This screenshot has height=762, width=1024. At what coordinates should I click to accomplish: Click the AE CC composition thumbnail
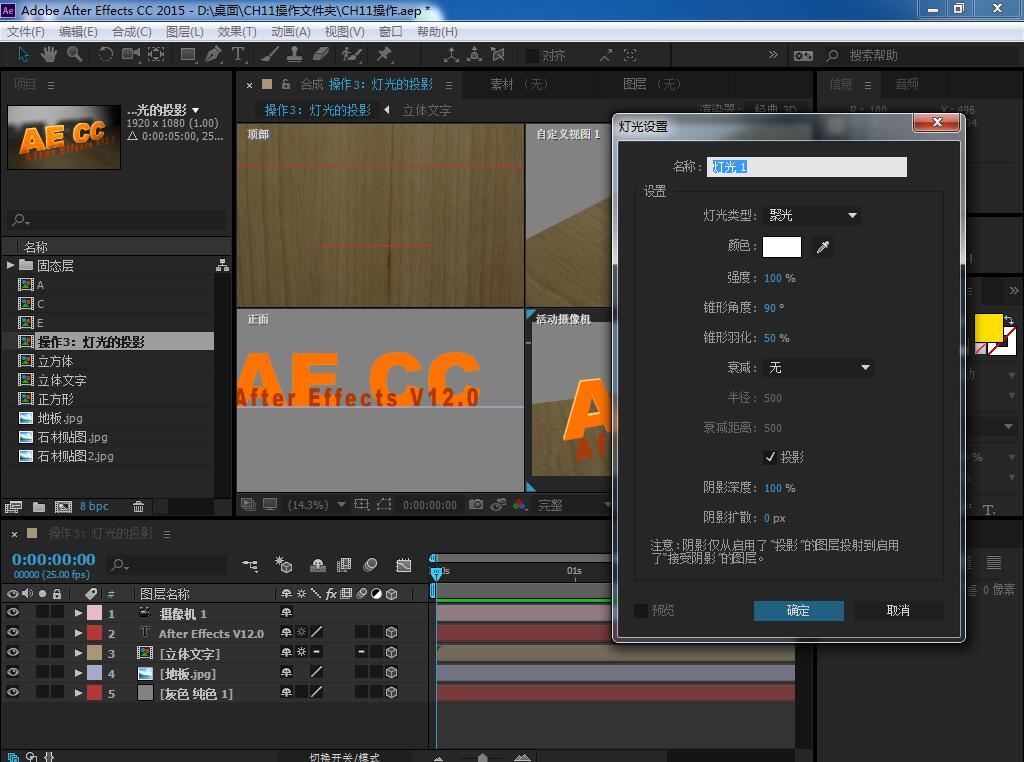(64, 137)
